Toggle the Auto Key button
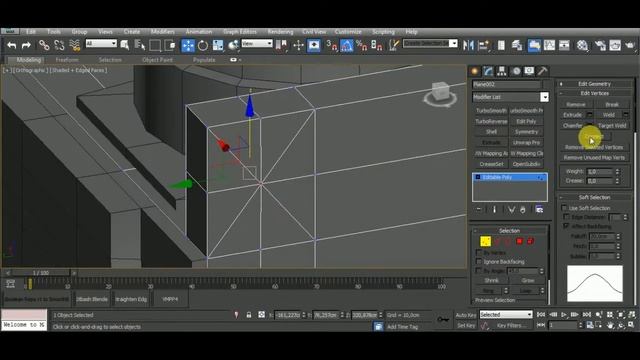Screen dimensions: 640x360 tap(466, 315)
